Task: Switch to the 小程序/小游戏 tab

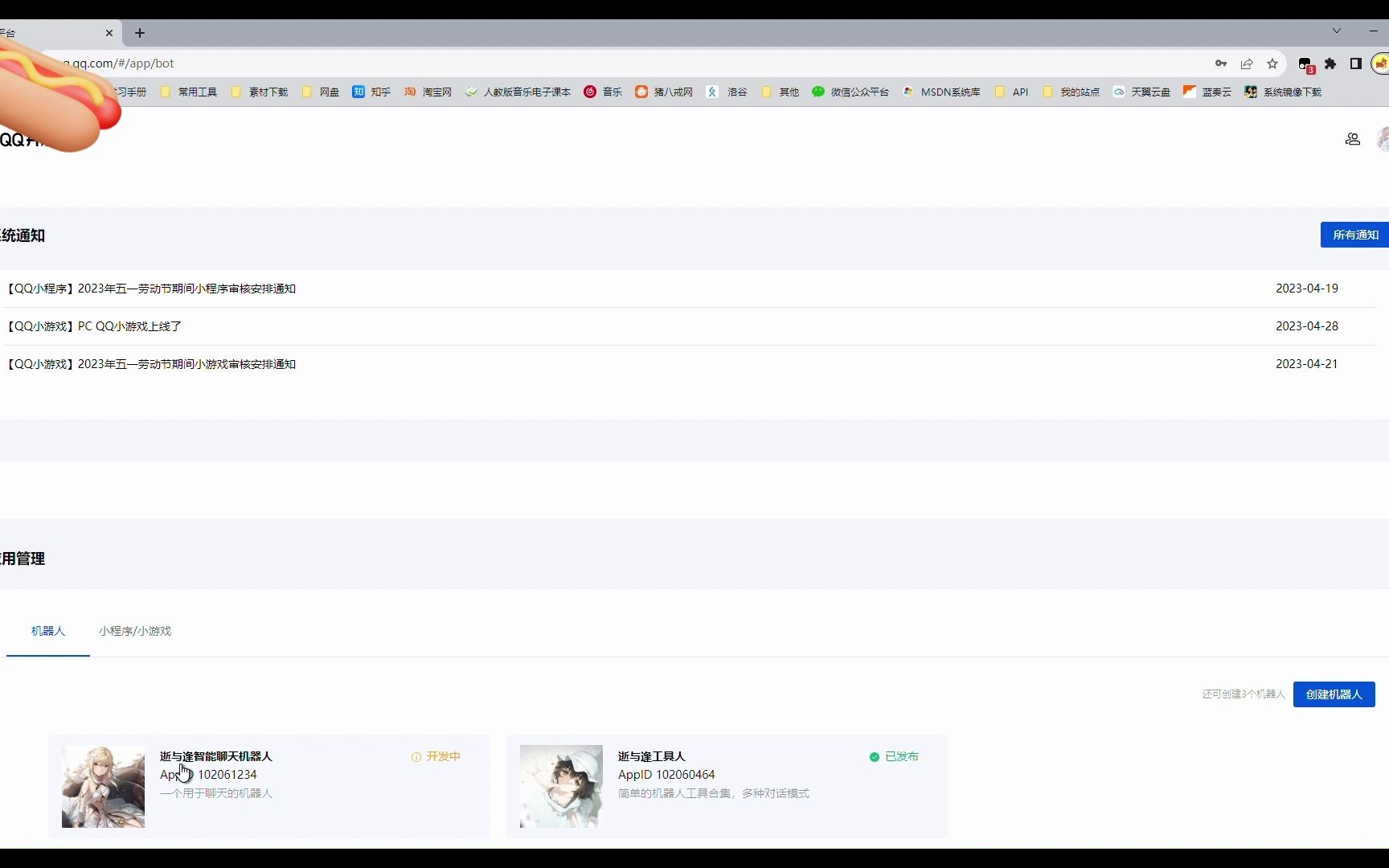Action: [x=135, y=631]
